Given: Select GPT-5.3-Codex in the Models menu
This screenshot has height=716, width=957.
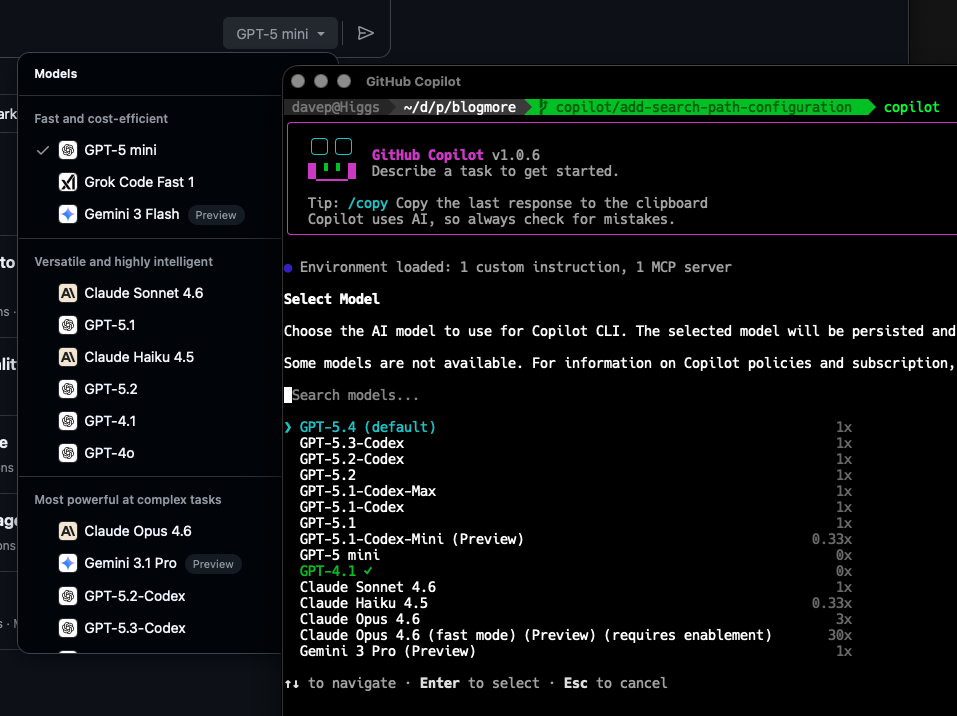Looking at the screenshot, I should click(135, 628).
